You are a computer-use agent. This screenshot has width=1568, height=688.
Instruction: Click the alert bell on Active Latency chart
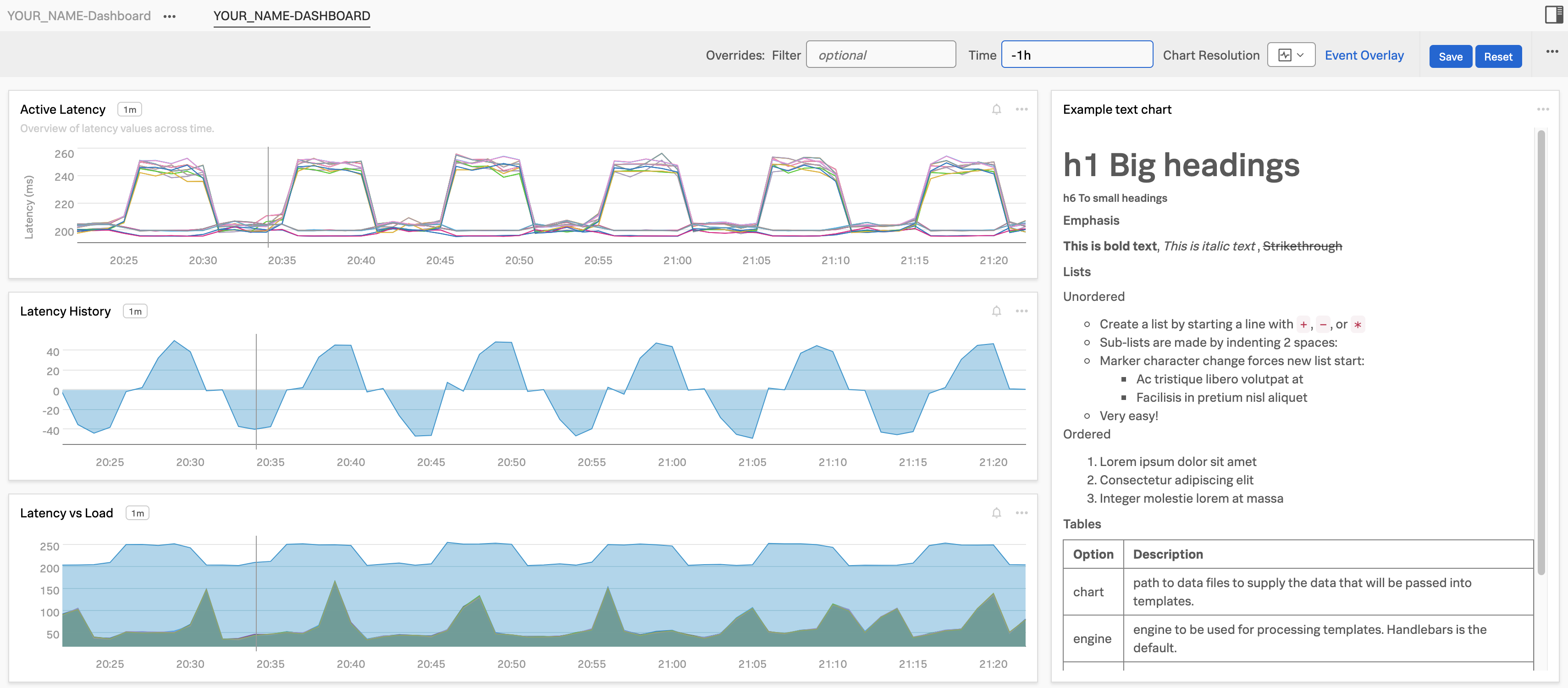(996, 109)
